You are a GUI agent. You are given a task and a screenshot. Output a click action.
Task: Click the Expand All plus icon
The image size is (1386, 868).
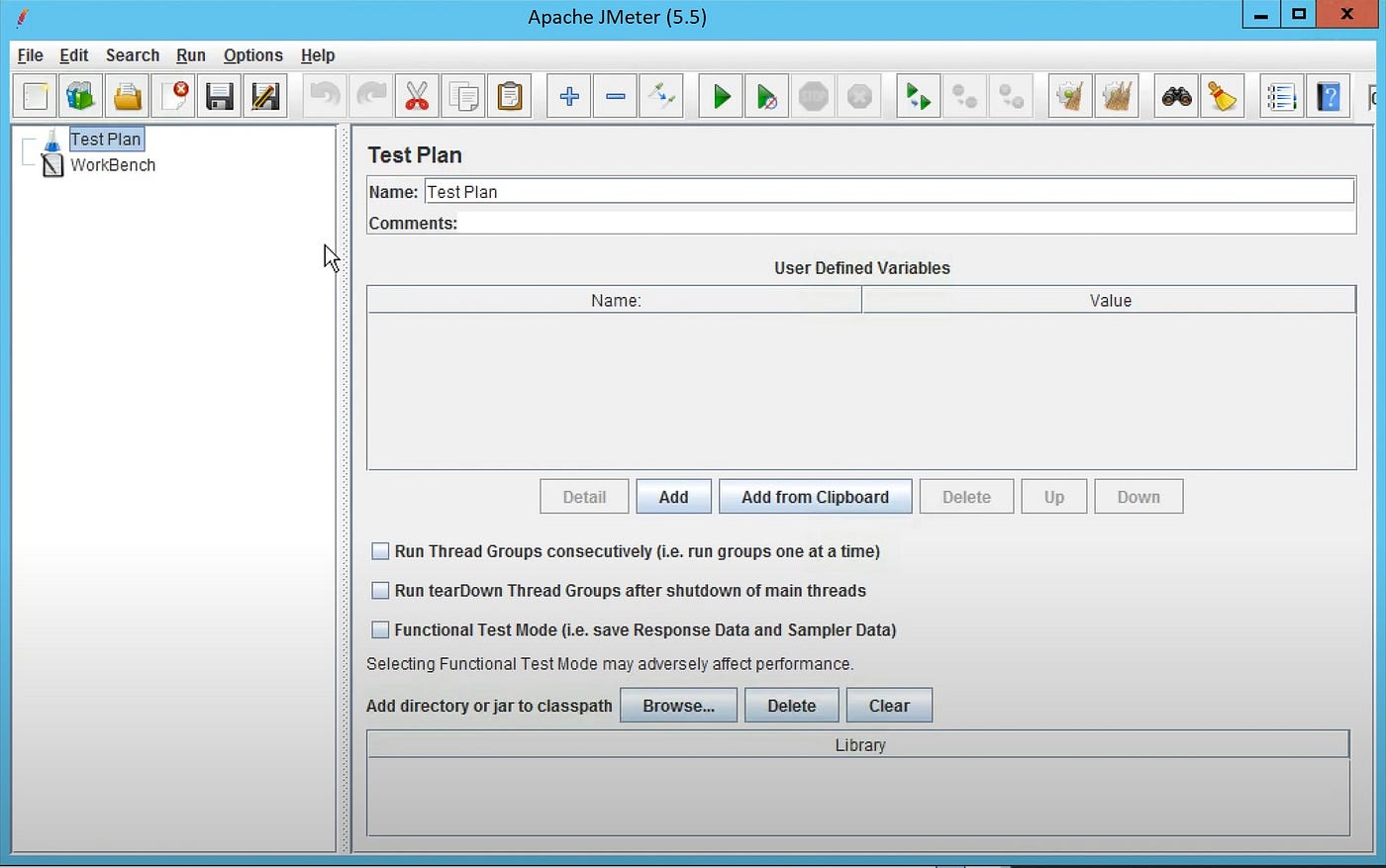[x=569, y=96]
